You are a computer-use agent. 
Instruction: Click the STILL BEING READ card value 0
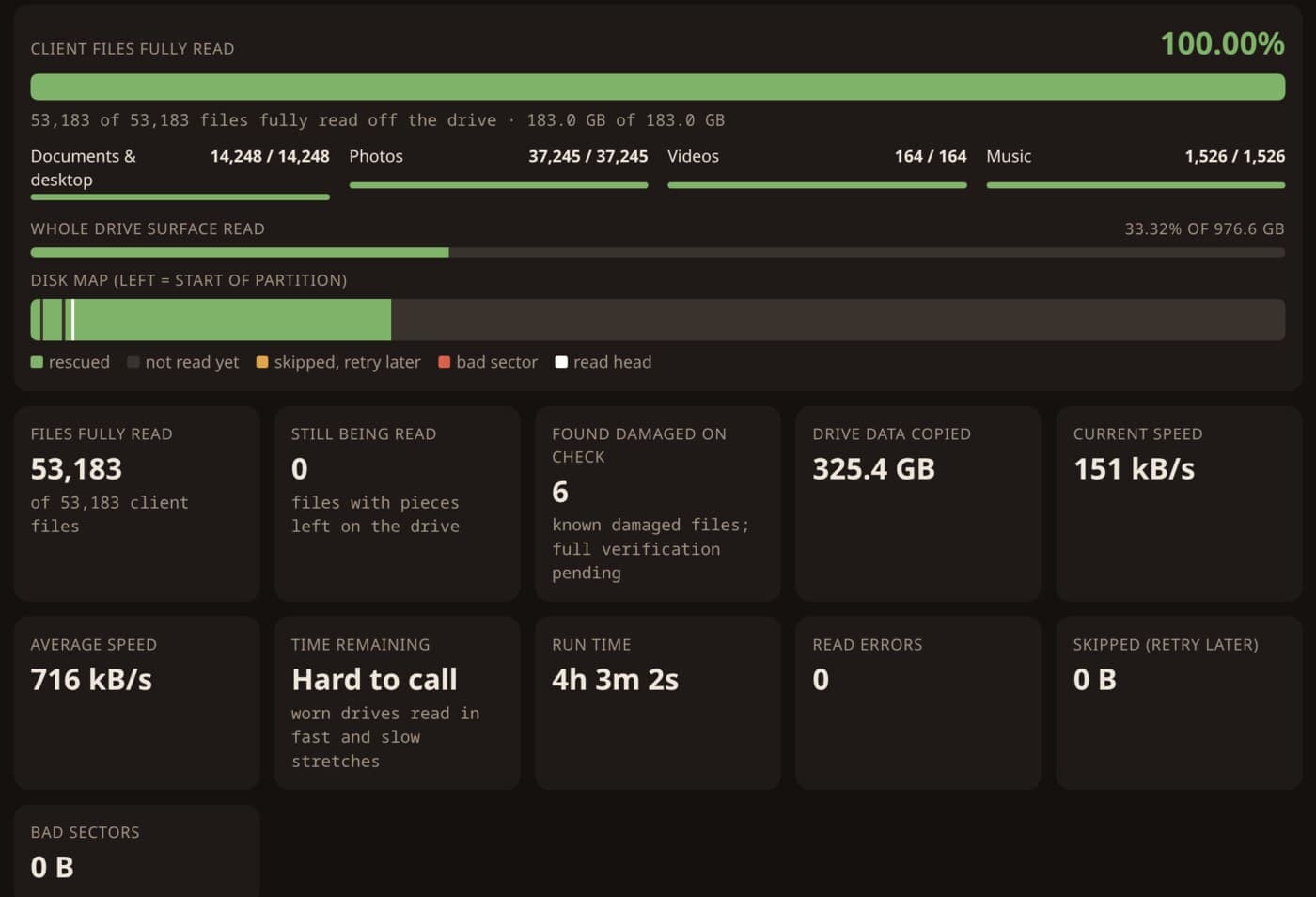(299, 469)
